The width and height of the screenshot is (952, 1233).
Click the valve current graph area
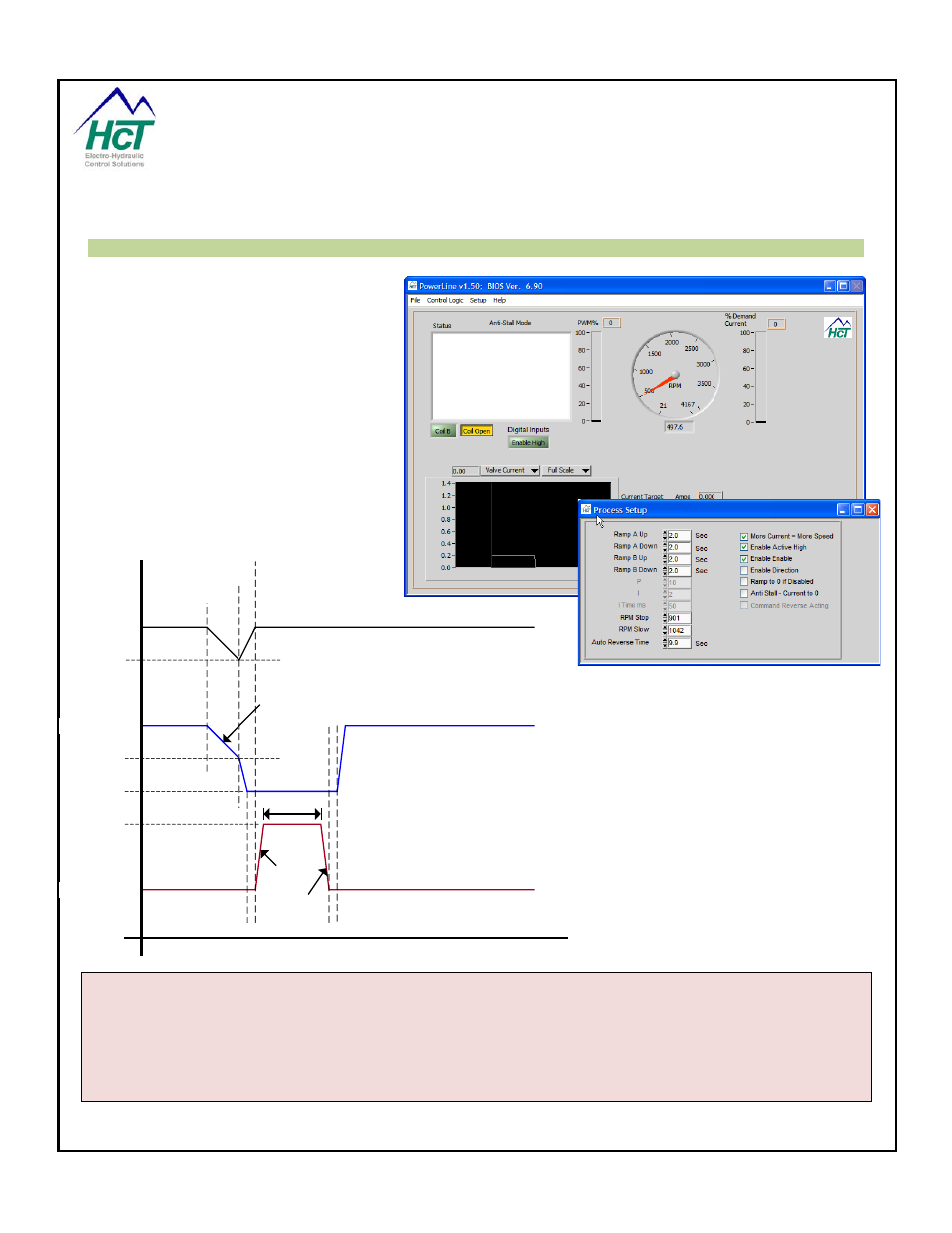[x=532, y=525]
